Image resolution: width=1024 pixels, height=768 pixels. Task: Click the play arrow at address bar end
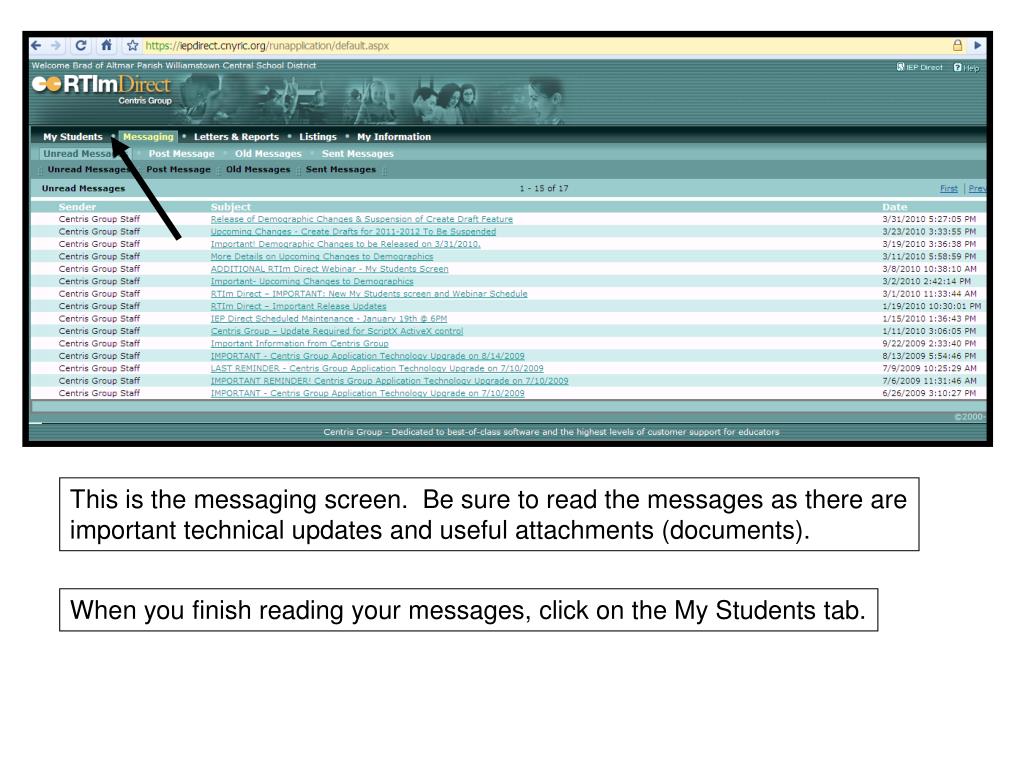[978, 46]
